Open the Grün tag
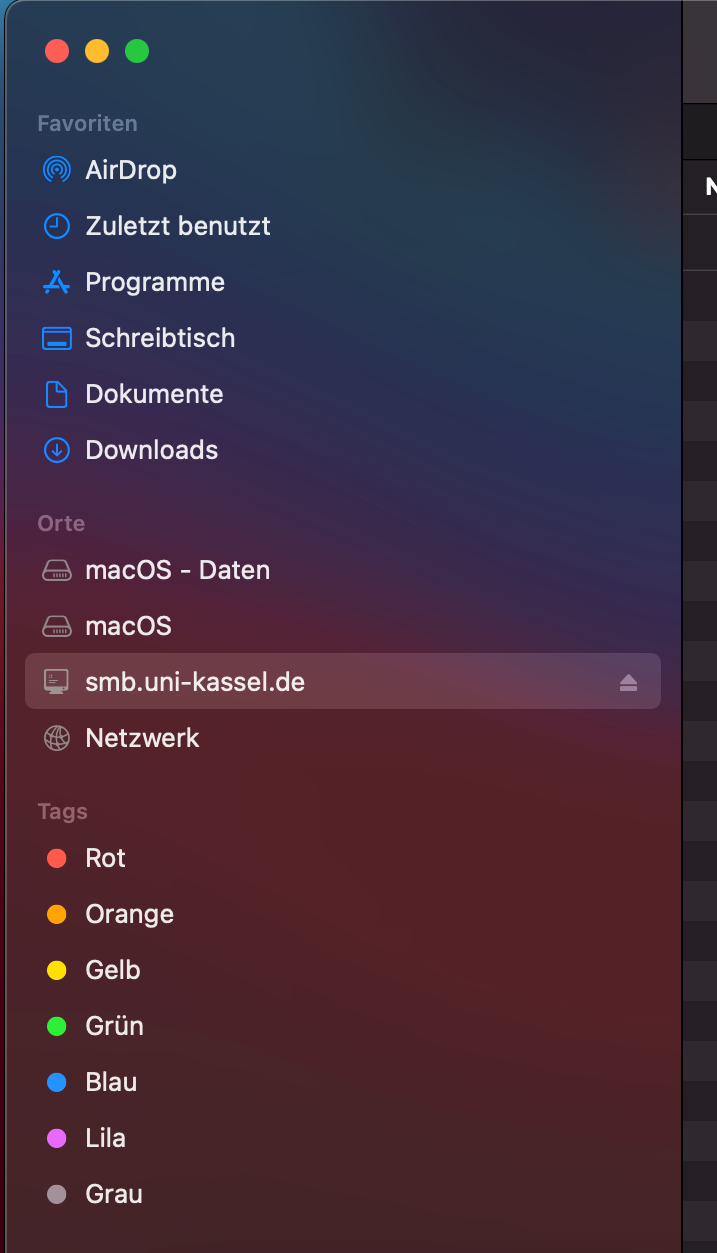 (57, 1026)
